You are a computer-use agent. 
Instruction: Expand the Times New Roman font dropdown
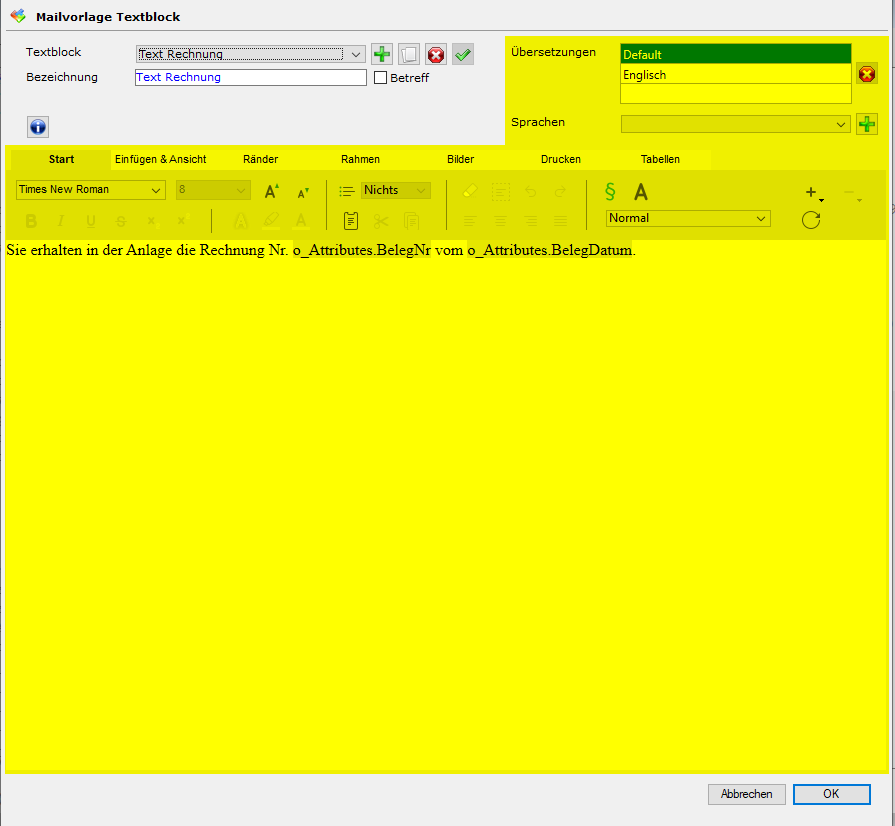click(x=156, y=190)
